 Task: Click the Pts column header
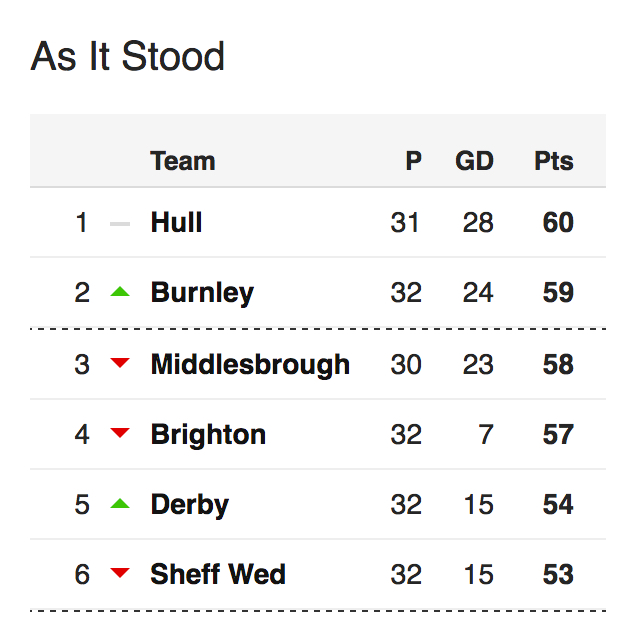(554, 161)
